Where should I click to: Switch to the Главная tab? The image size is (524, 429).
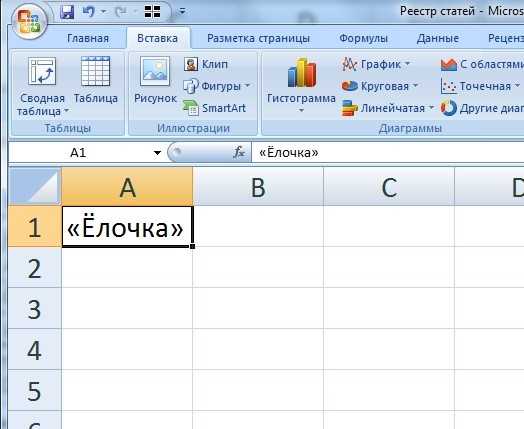click(x=88, y=38)
